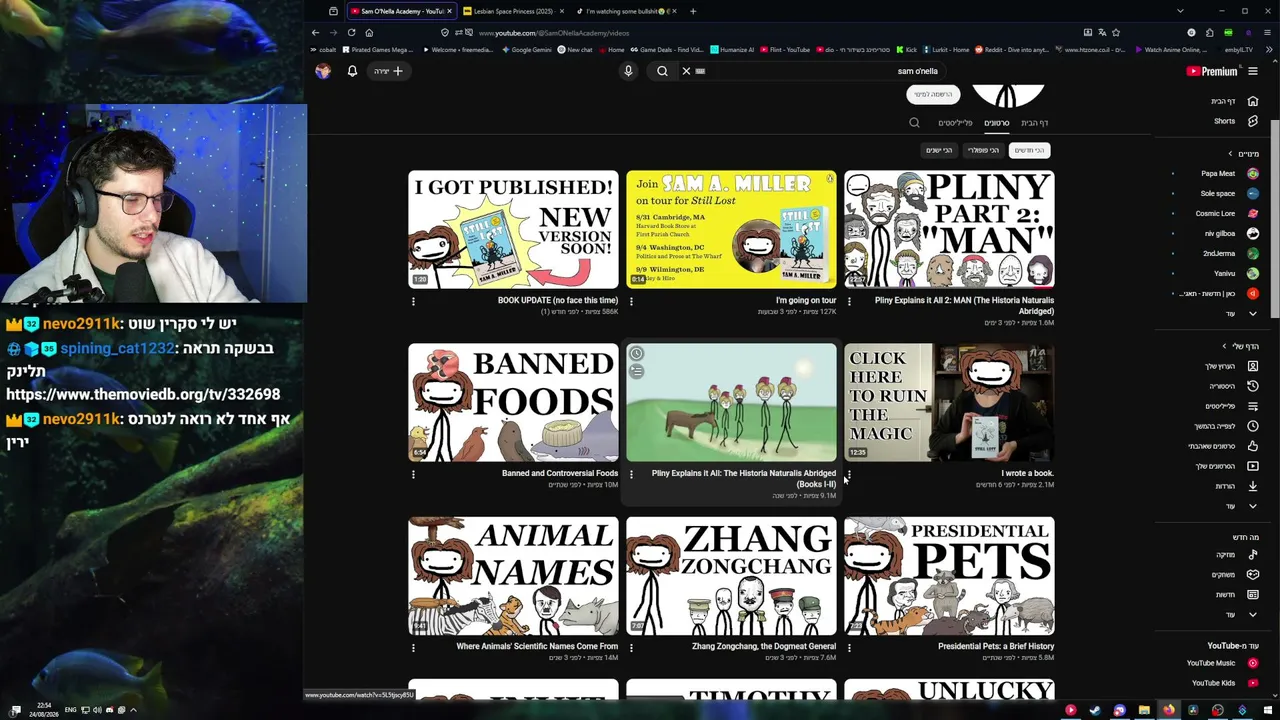Show more explore categories
The image size is (1280, 720).
tap(1242, 614)
